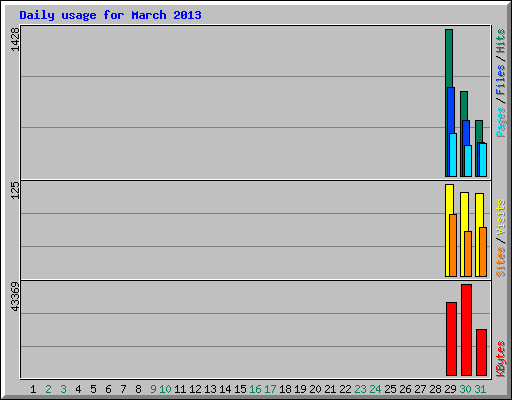Click day 16 on the x-axis

pyautogui.click(x=255, y=389)
